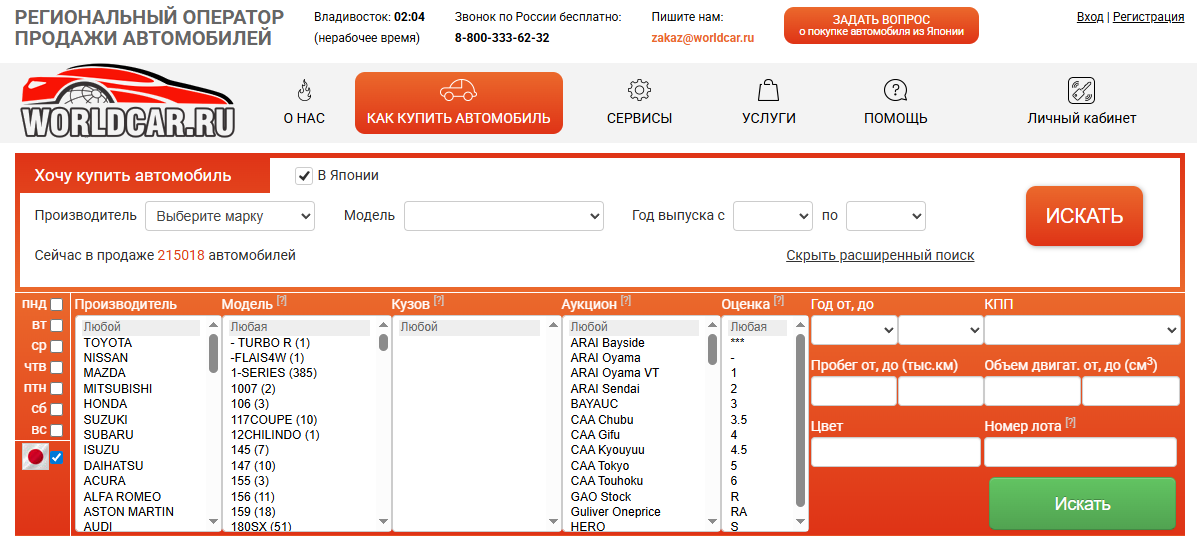Viewport: 1197px width, 543px height.
Task: Select TOYOTA in the Производитель list
Action: [x=107, y=343]
